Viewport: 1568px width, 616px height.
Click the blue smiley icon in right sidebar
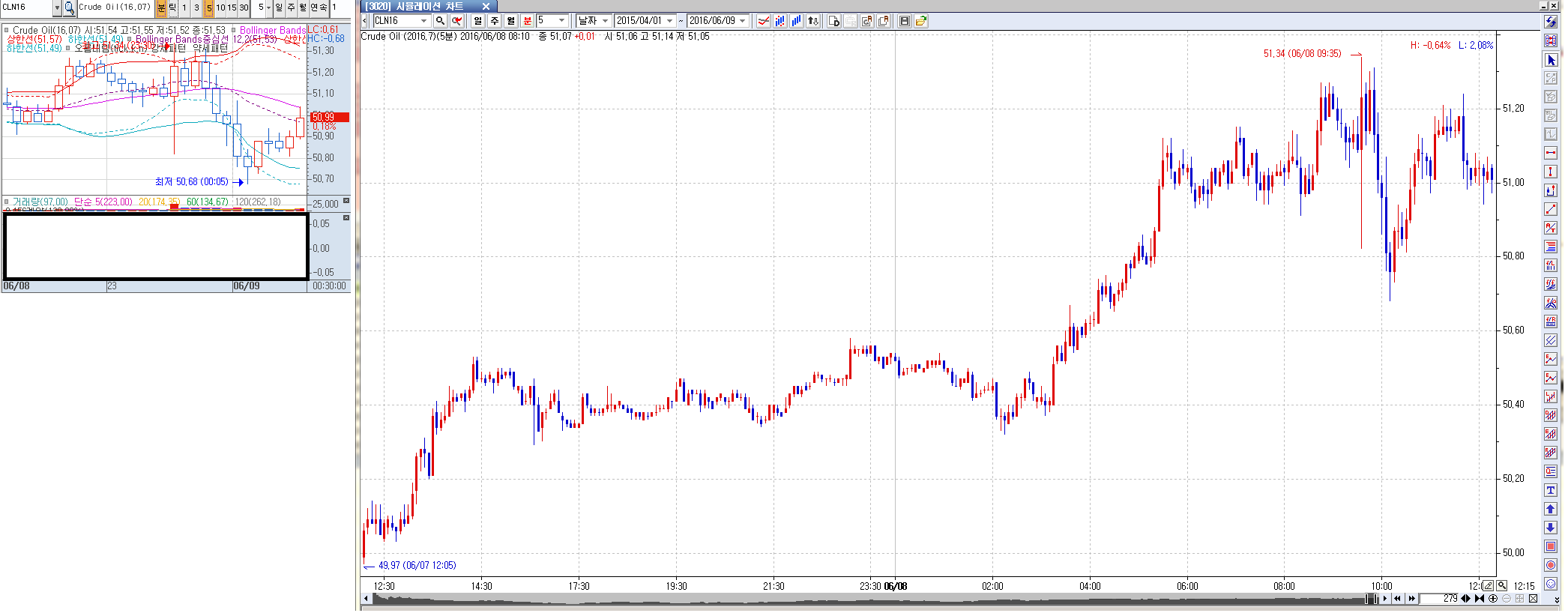click(x=1551, y=584)
